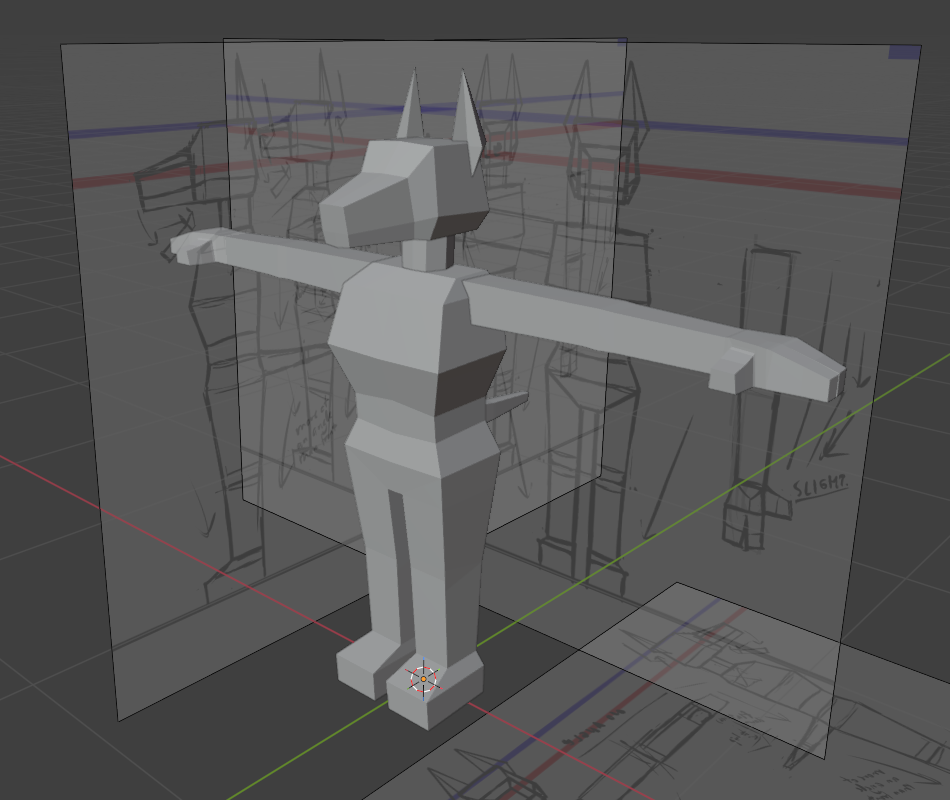Click the 3D cursor at the character's foot
This screenshot has width=950, height=800.
[x=423, y=679]
